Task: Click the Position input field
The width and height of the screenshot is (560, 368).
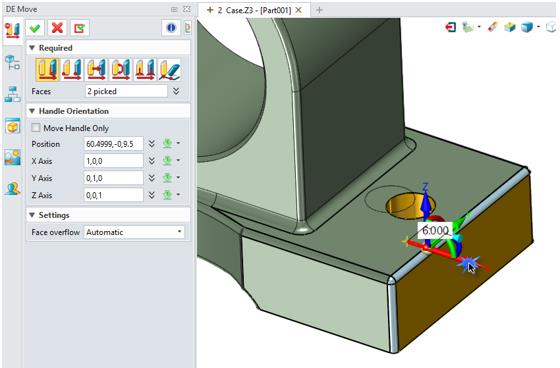Action: click(x=114, y=144)
